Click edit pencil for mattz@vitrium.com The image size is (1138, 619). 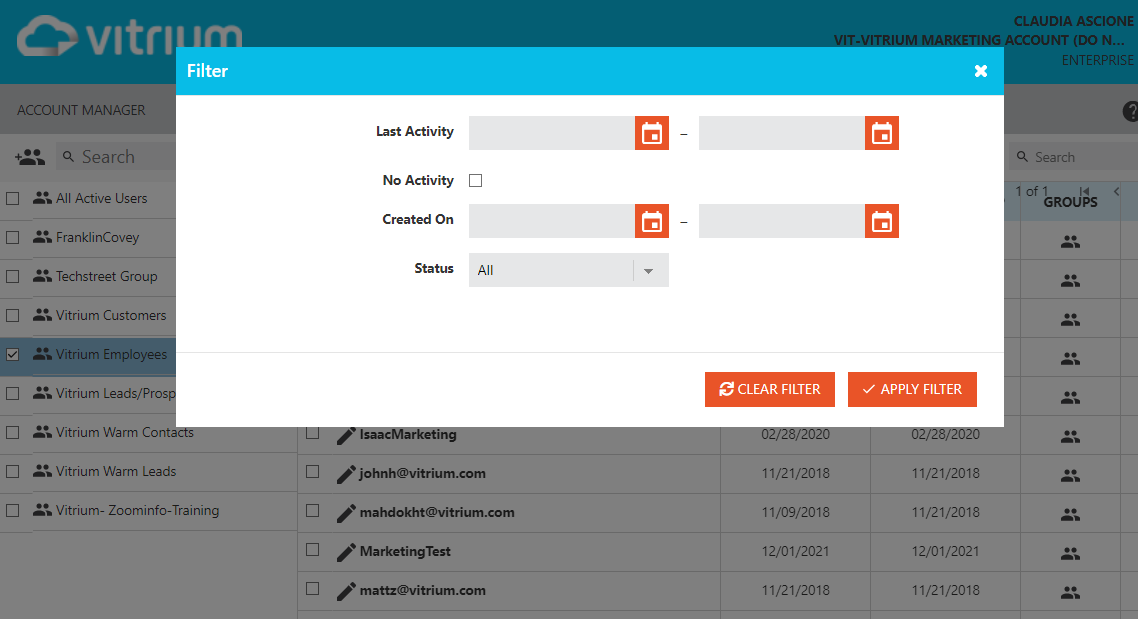point(346,591)
